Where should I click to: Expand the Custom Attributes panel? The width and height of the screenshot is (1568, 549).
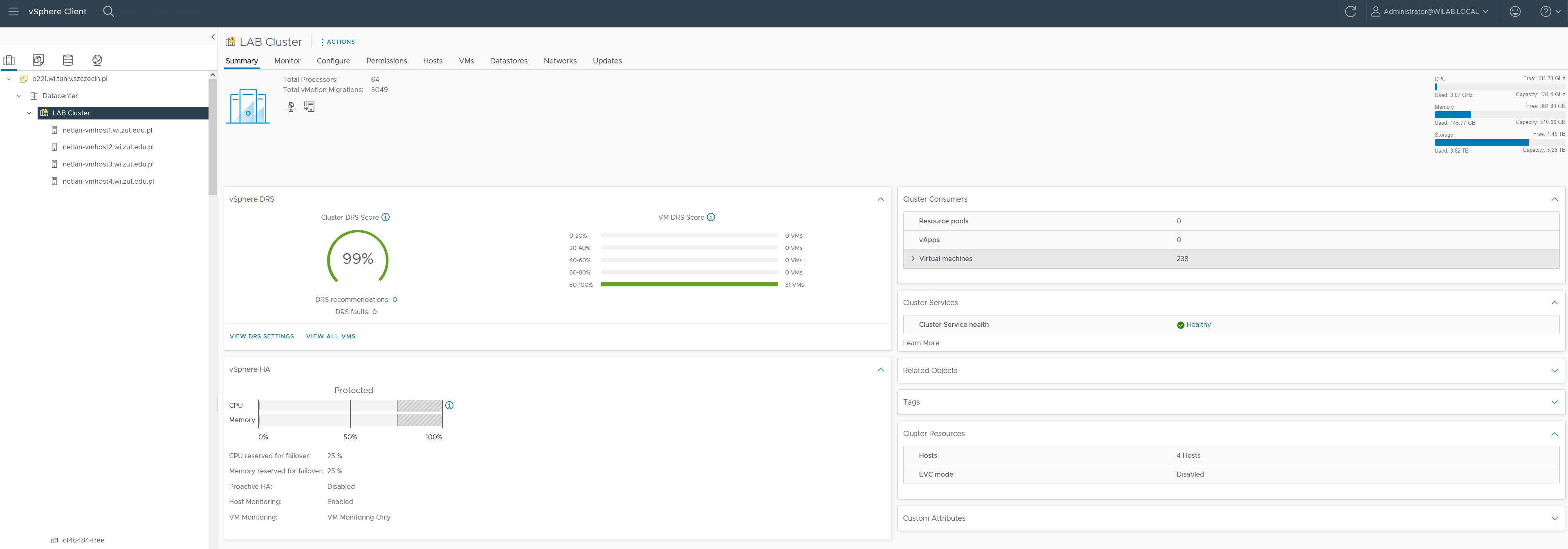pos(1554,519)
